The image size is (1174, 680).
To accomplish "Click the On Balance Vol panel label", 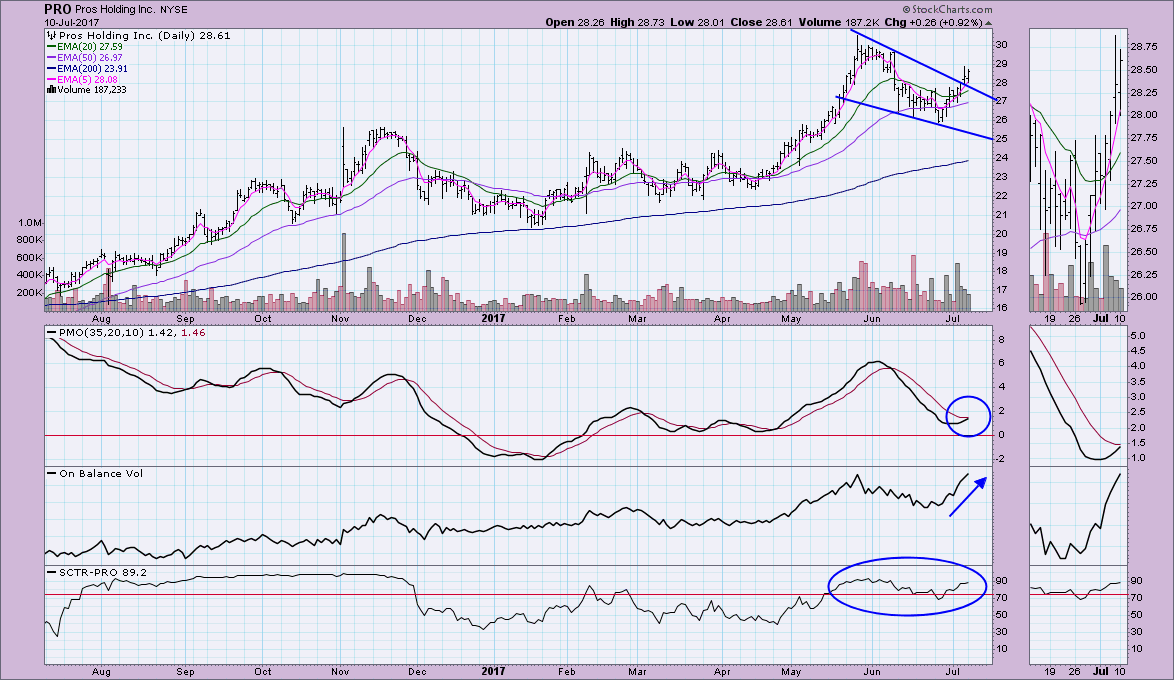I will (x=89, y=473).
